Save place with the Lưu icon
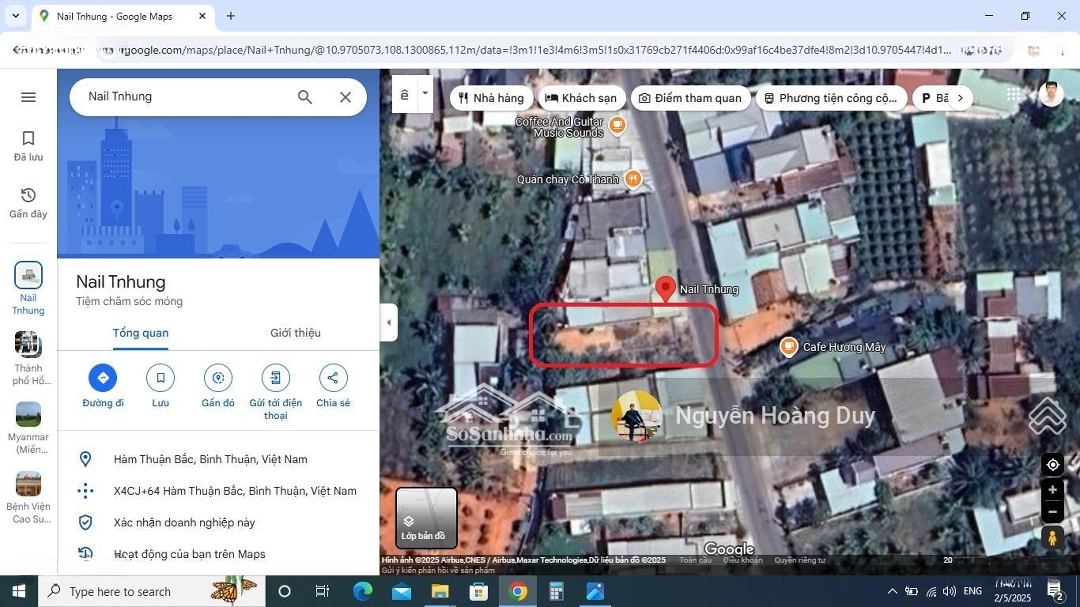 tap(160, 378)
